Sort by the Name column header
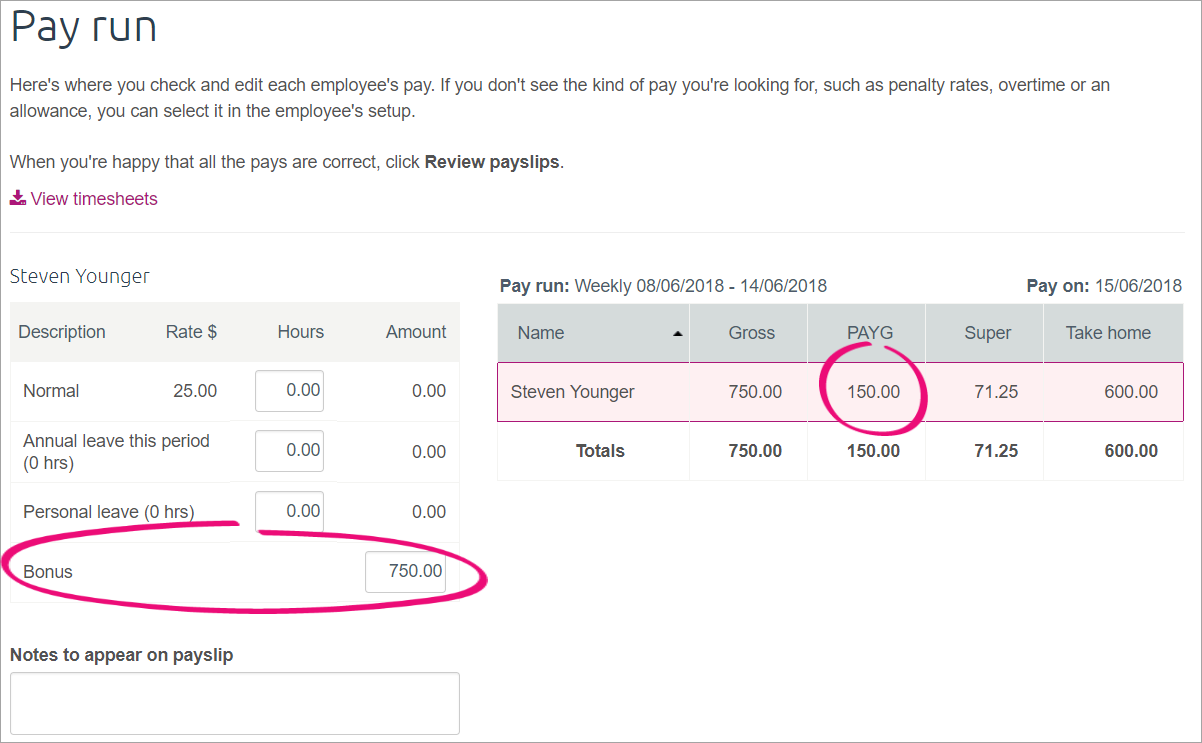This screenshot has width=1202, height=743. tap(541, 333)
